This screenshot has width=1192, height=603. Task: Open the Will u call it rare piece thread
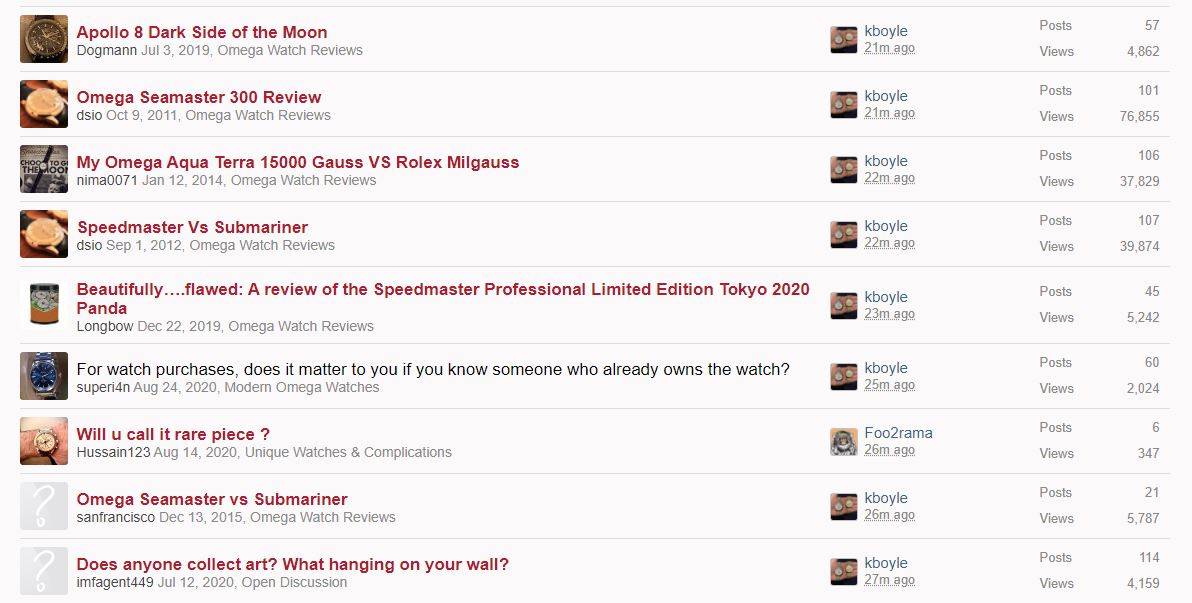pos(173,434)
